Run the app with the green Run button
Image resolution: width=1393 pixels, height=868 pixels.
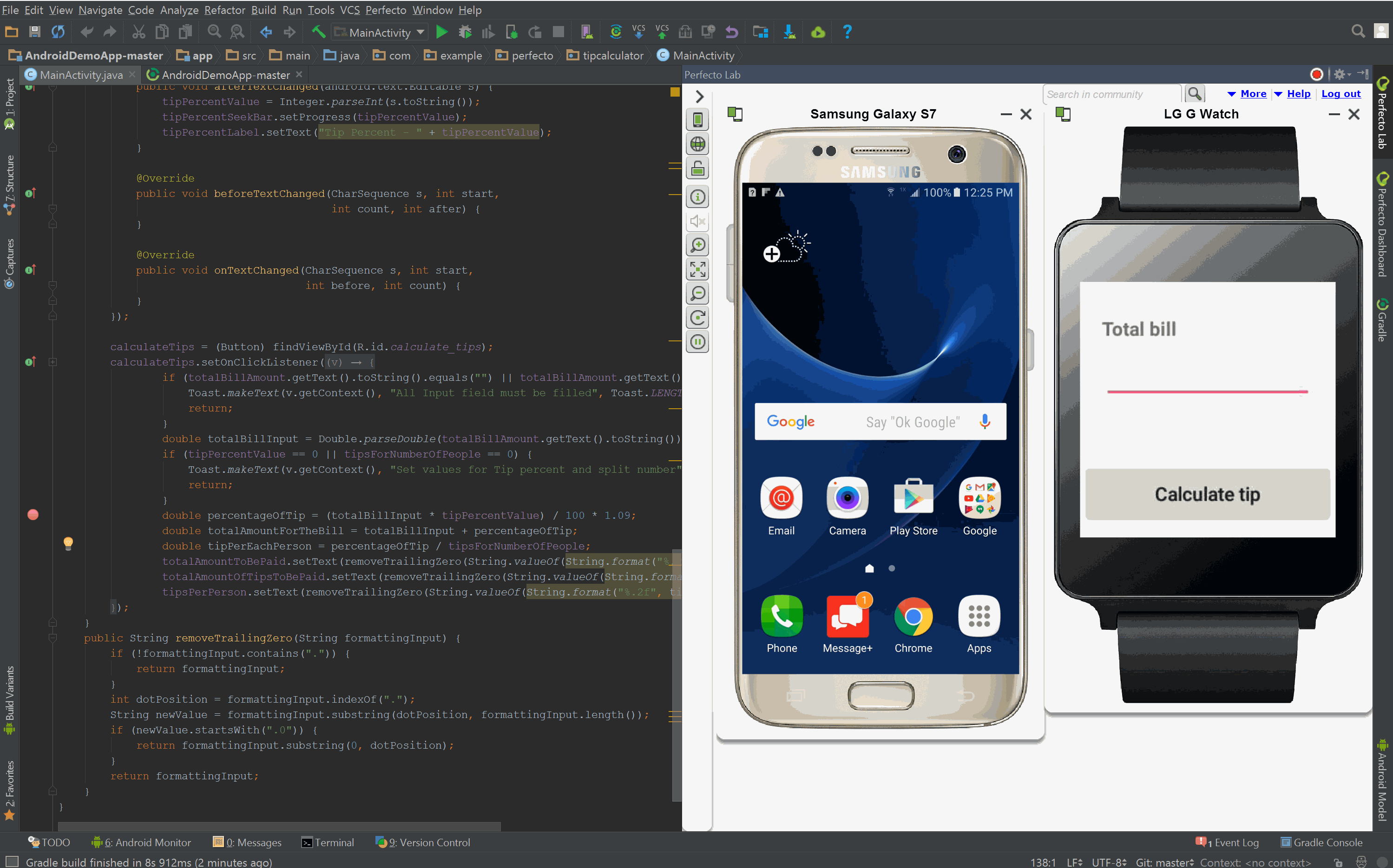tap(441, 32)
